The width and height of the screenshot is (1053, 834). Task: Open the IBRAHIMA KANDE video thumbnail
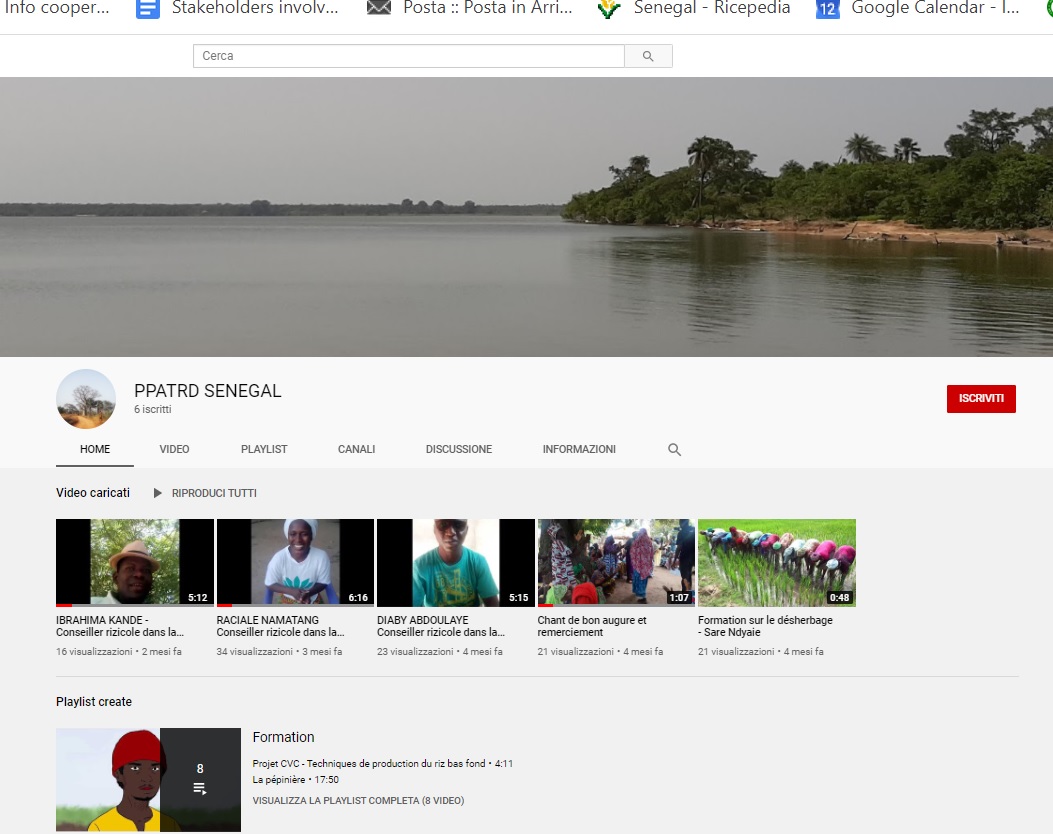coord(135,563)
